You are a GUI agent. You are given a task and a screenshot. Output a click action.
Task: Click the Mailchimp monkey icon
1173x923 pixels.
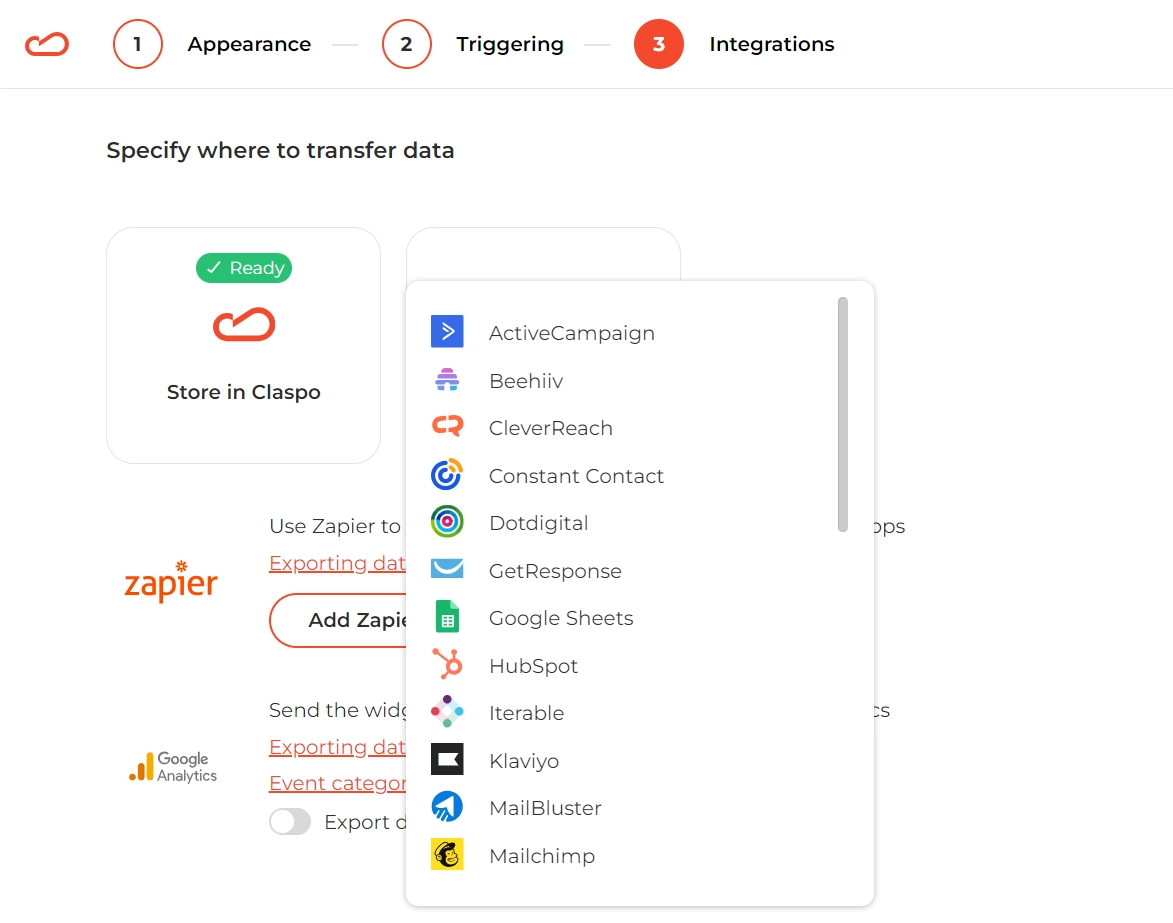tap(447, 854)
